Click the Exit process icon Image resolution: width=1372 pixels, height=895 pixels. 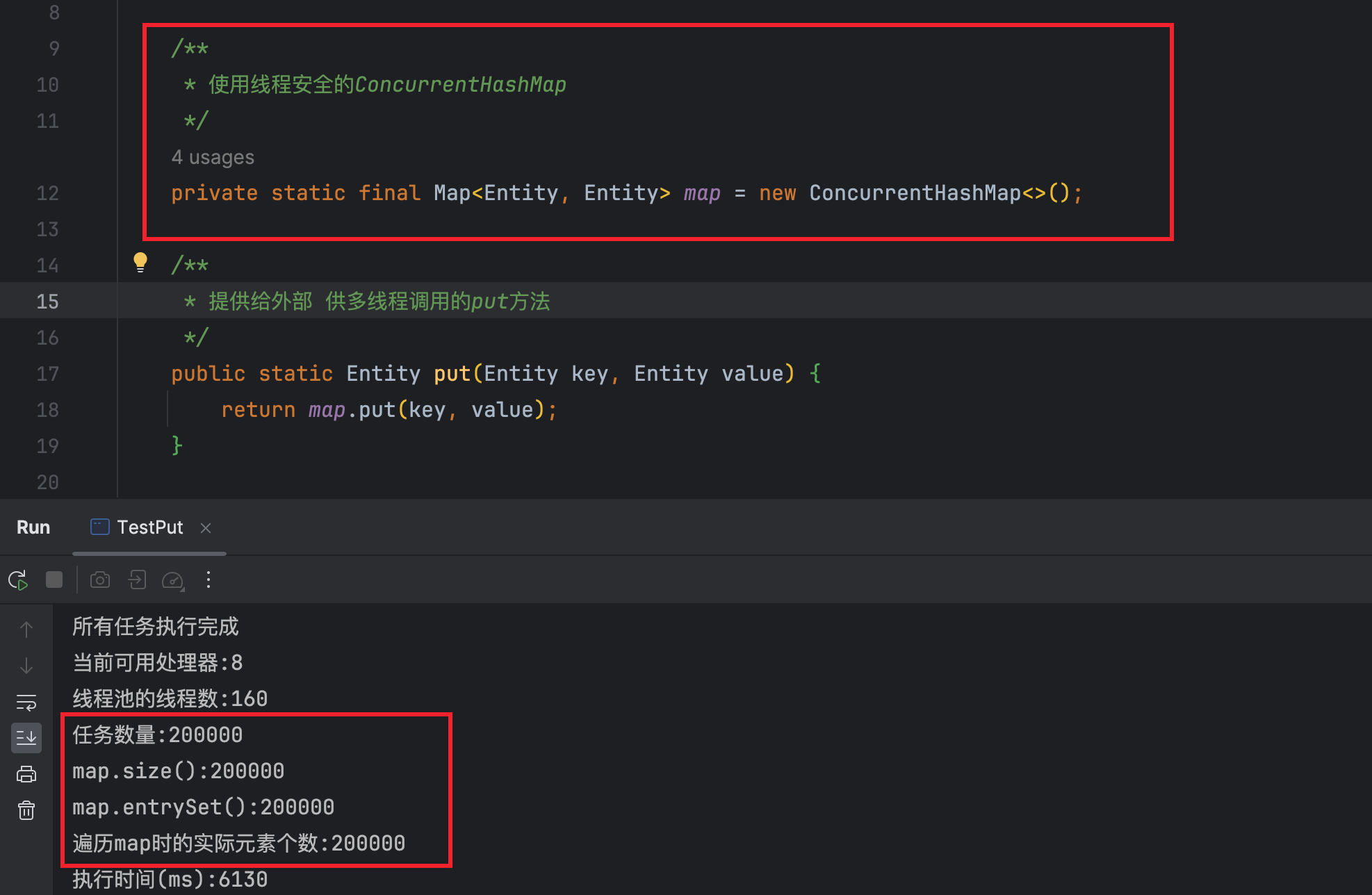pos(137,580)
